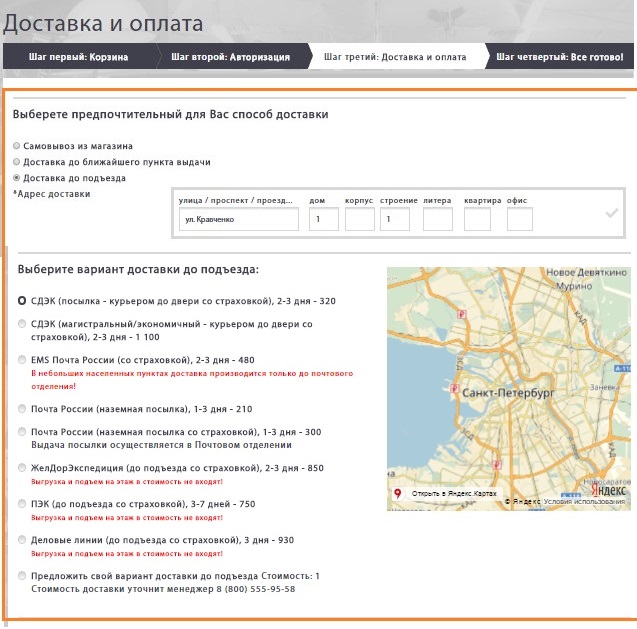Click heading Выберите вариант доставки до подъезда
The image size is (637, 629).
[138, 269]
